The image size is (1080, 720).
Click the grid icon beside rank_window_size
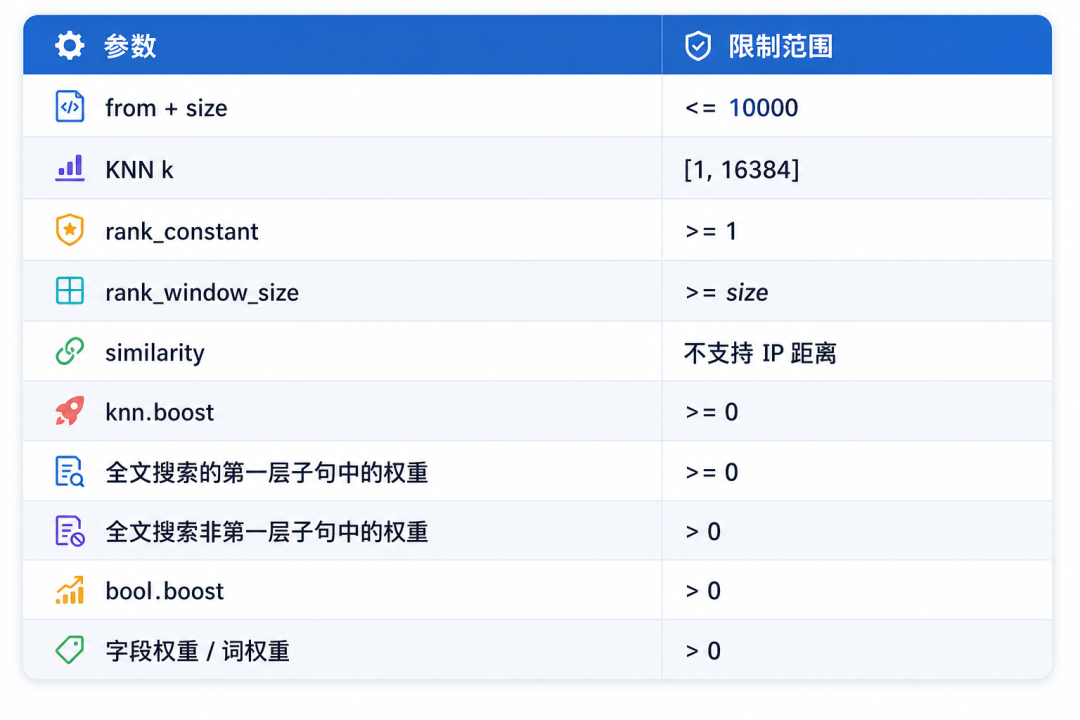[70, 291]
